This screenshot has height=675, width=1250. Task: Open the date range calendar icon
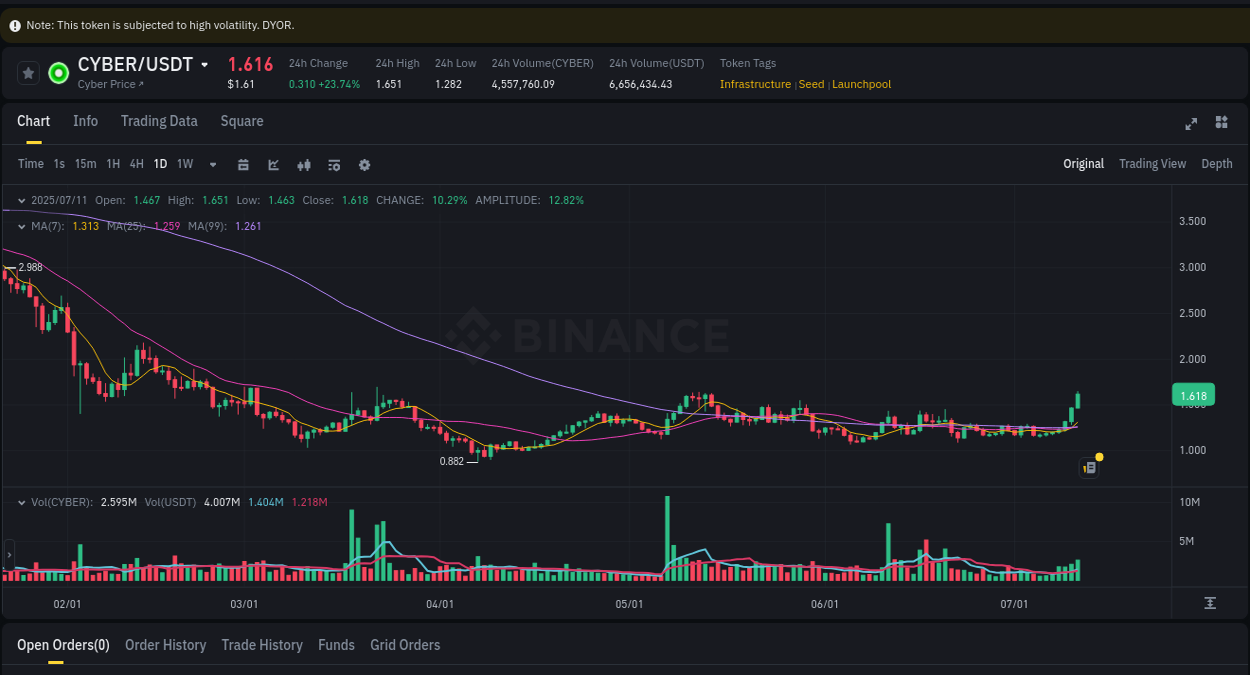pos(243,164)
